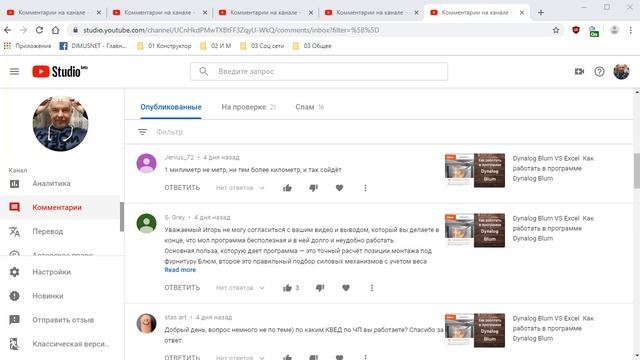The width and height of the screenshot is (640, 360).
Task: Close the last open Chrome tab
Action: pyautogui.click(x=522, y=13)
